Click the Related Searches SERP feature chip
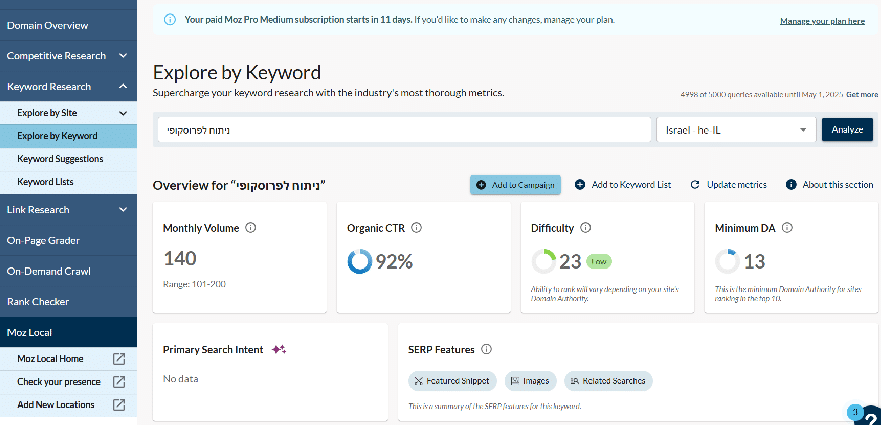This screenshot has height=425, width=881. [608, 381]
